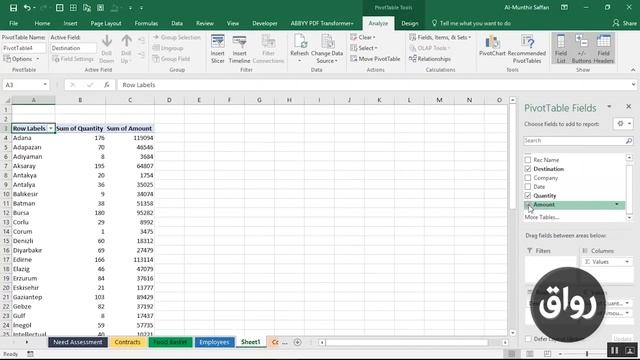Image resolution: width=640 pixels, height=360 pixels.
Task: Click the field list Search box
Action: [574, 140]
